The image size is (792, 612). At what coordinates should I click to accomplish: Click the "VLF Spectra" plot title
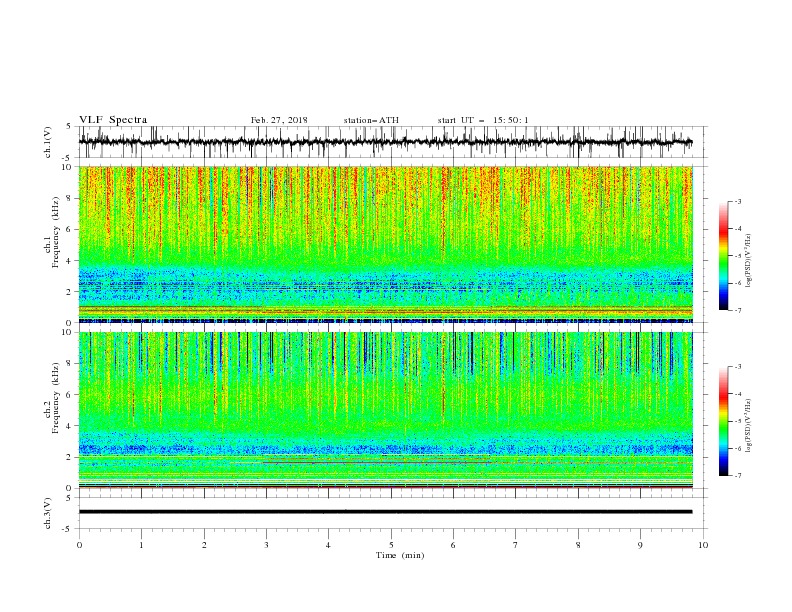tap(113, 120)
